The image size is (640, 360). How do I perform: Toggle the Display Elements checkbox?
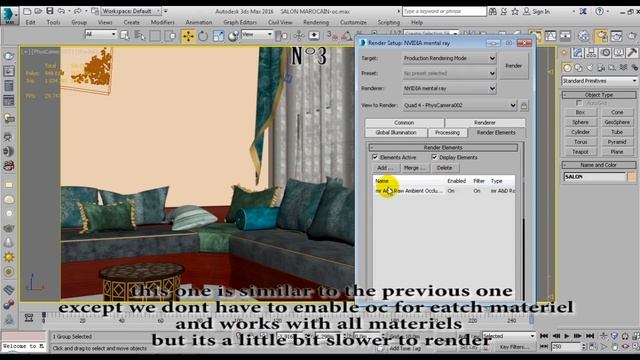pos(434,157)
